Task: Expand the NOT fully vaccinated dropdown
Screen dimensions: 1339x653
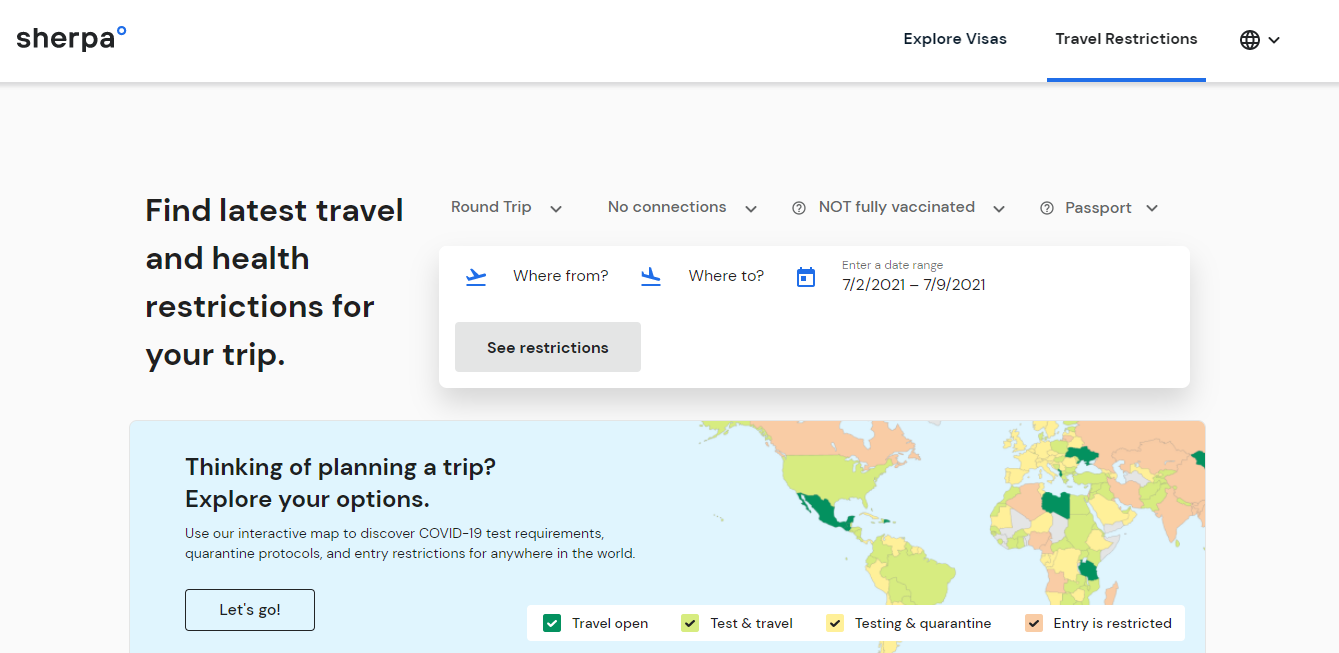Action: pyautogui.click(x=910, y=208)
